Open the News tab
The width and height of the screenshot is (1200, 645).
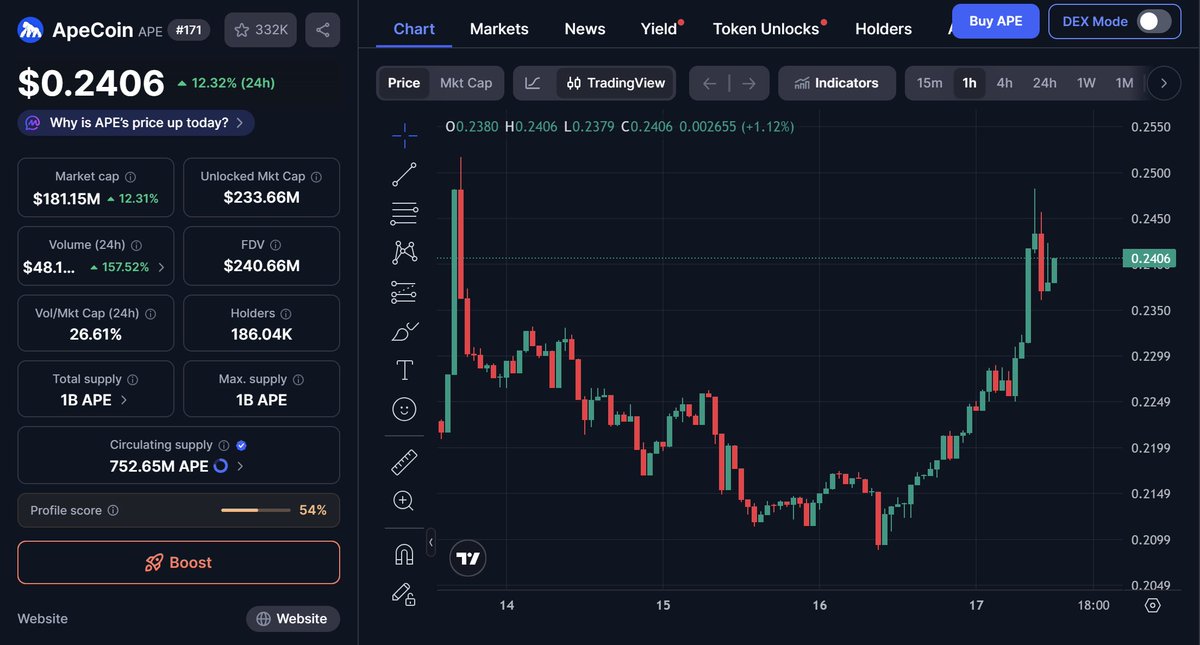tap(585, 29)
